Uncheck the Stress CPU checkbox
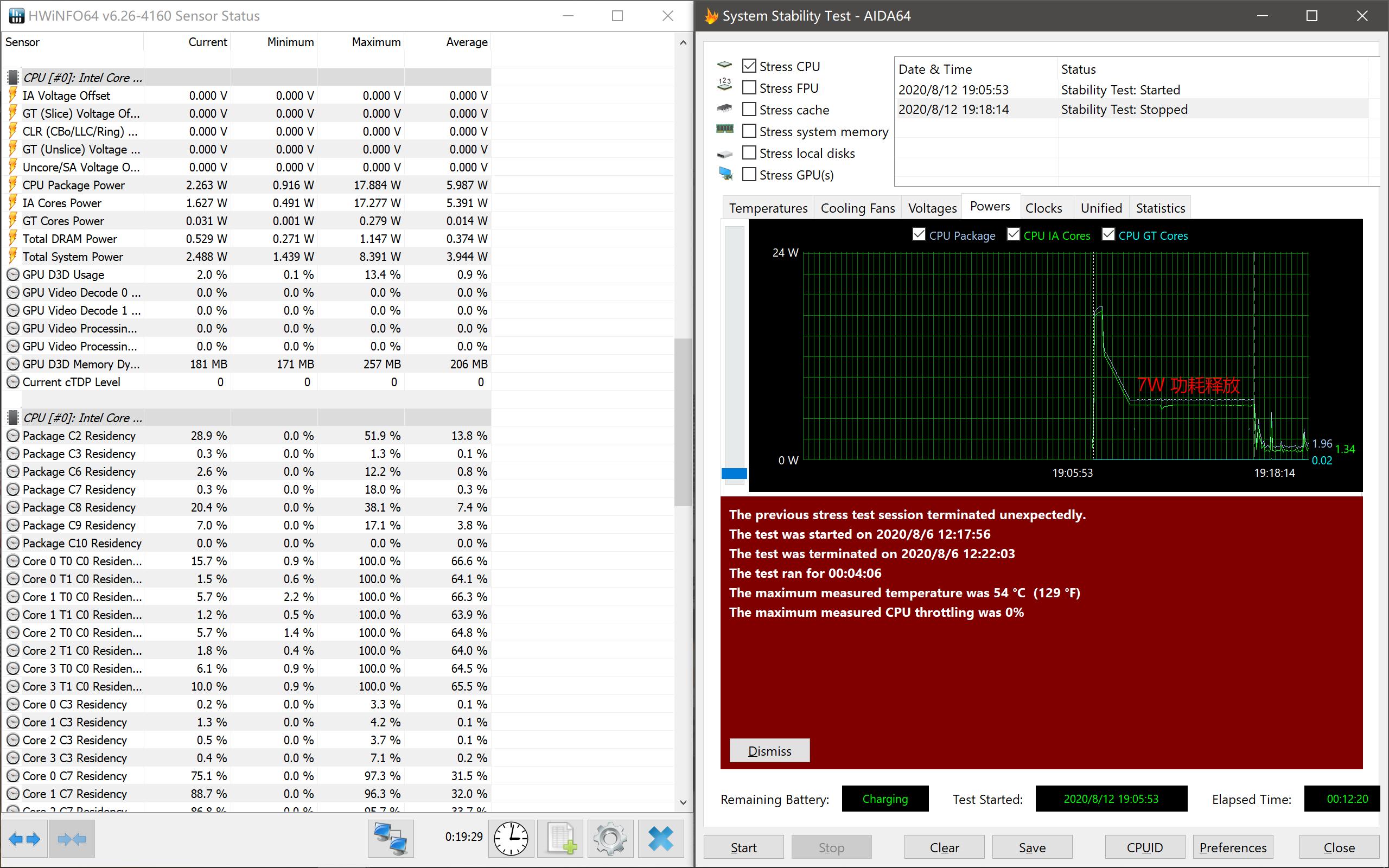The width and height of the screenshot is (1389, 868). point(749,66)
